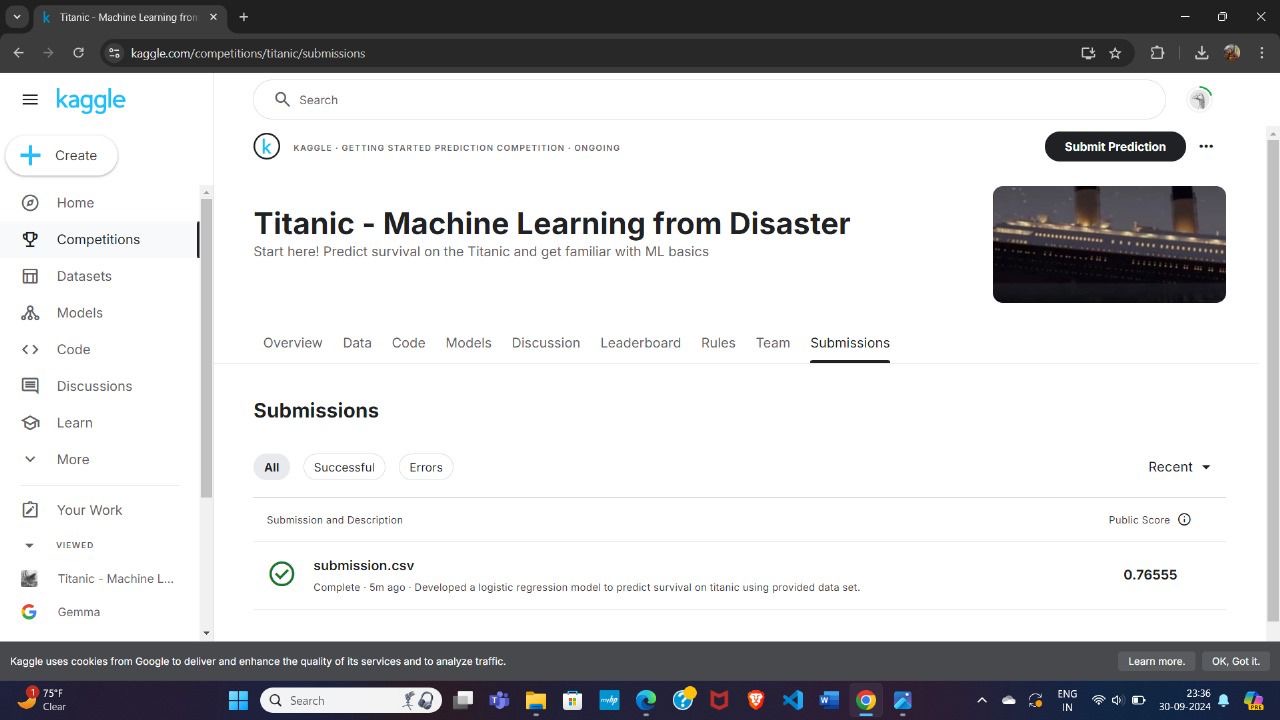Show hidden system tray icons
Image resolution: width=1280 pixels, height=720 pixels.
click(981, 700)
